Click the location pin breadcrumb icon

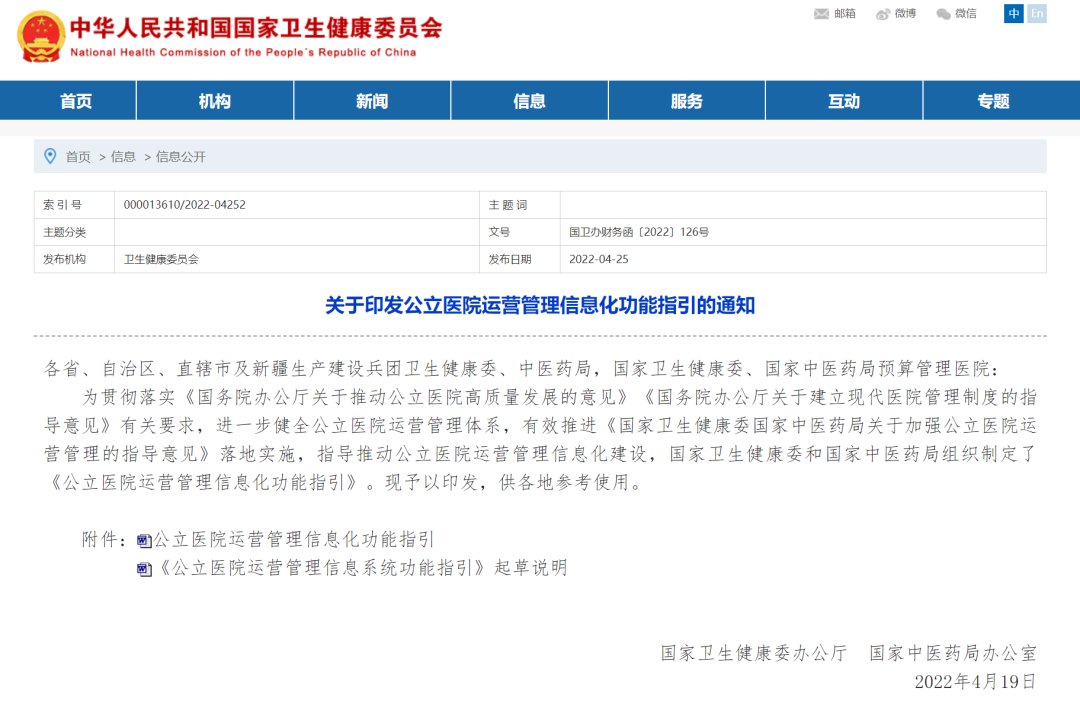pyautogui.click(x=50, y=156)
